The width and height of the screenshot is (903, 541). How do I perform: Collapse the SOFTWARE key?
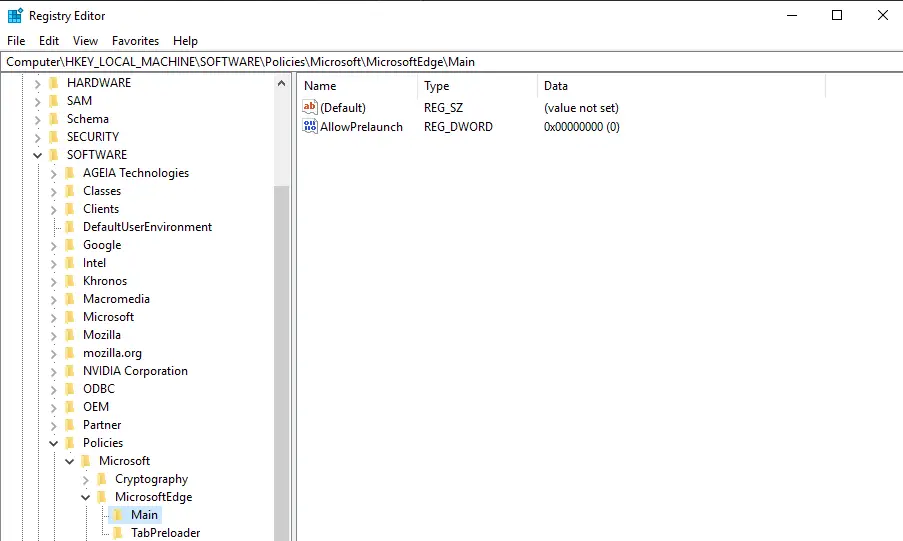pos(38,155)
